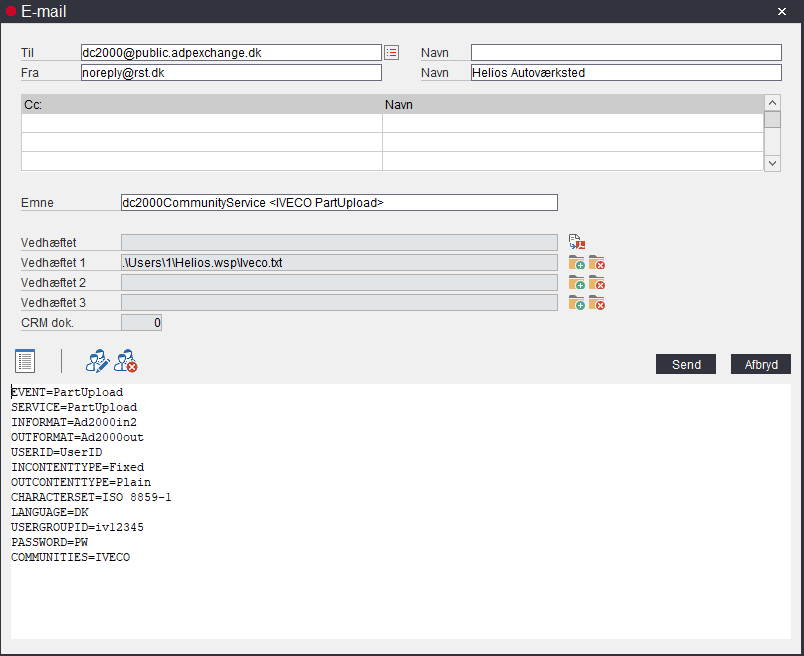The image size is (804, 656).
Task: Click the PASSWORD=PW line
Action: tap(50, 542)
